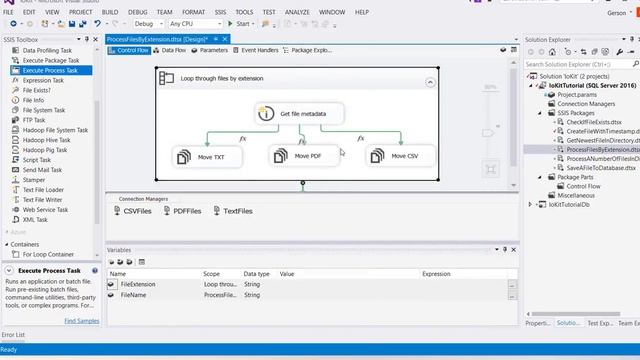Select the FileExtension variable row
Screen dimensions: 640x360
[312, 284]
